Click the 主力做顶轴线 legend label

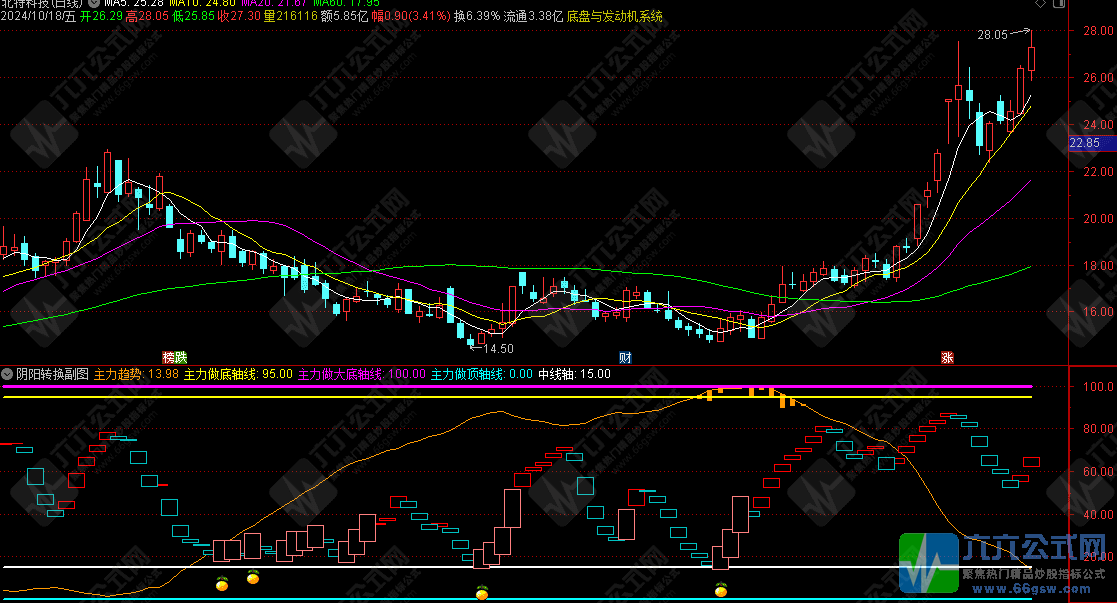tap(467, 374)
